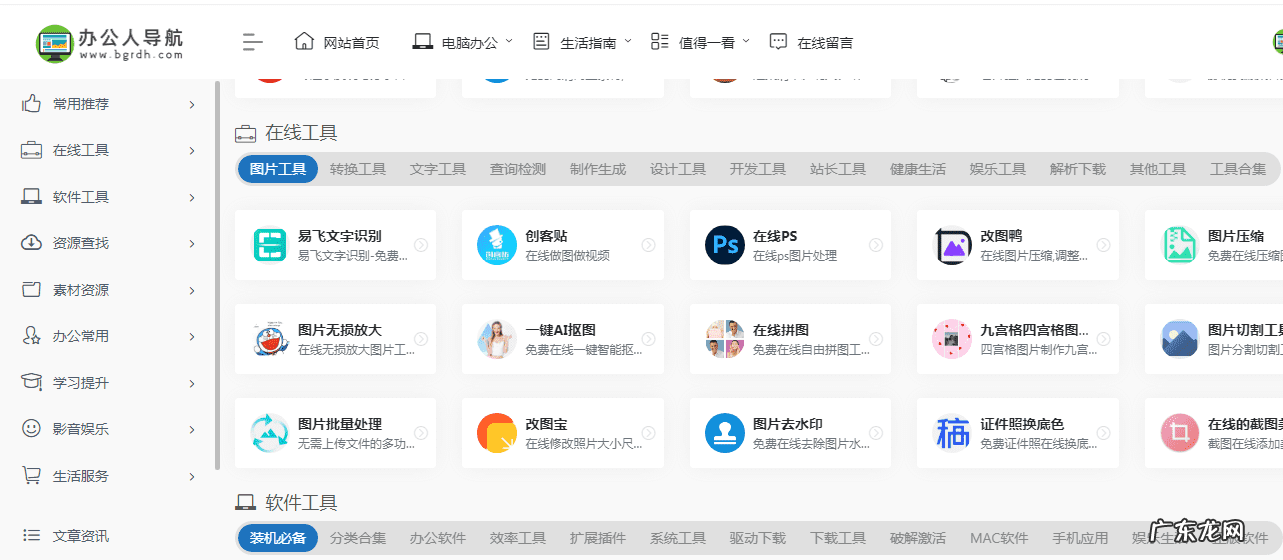1283x560 pixels.
Task: Open the 在线PS Photoshop icon
Action: point(725,245)
